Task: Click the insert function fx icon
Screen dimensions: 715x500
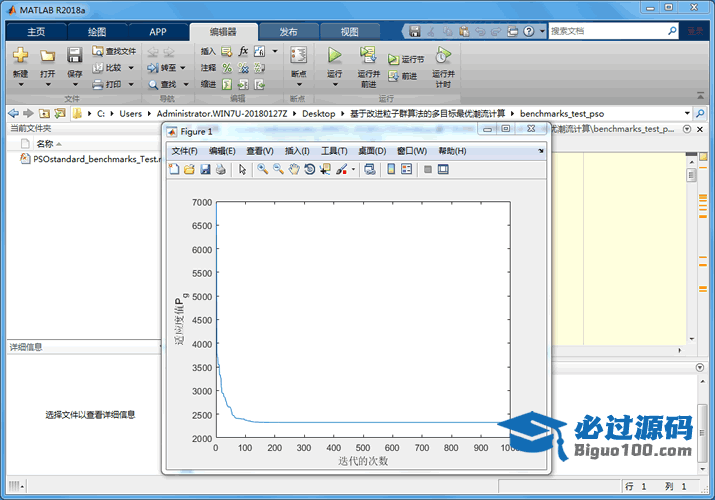Action: [x=243, y=51]
